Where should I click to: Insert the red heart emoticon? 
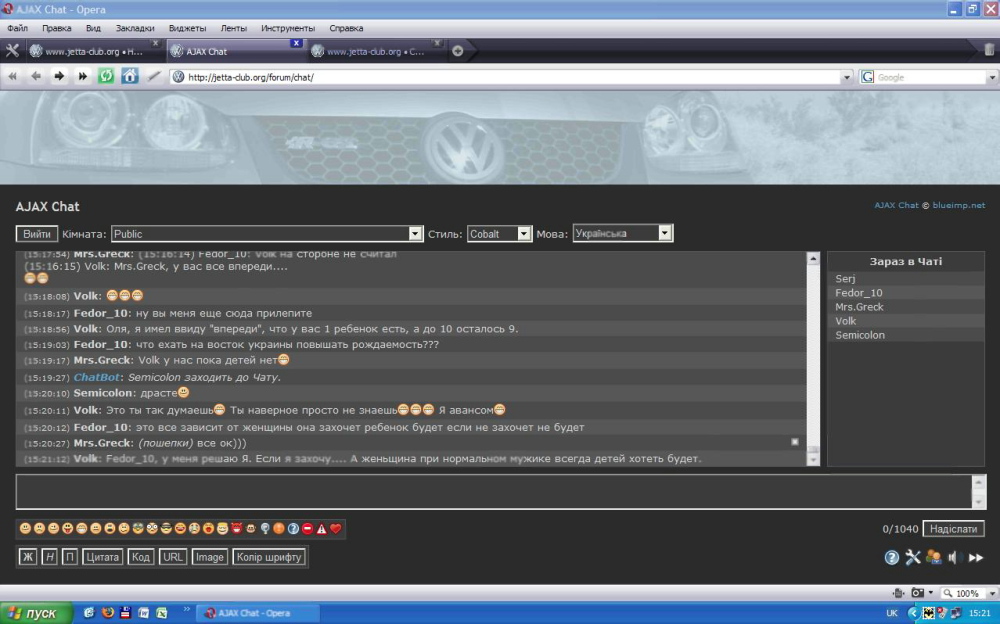pyautogui.click(x=336, y=528)
